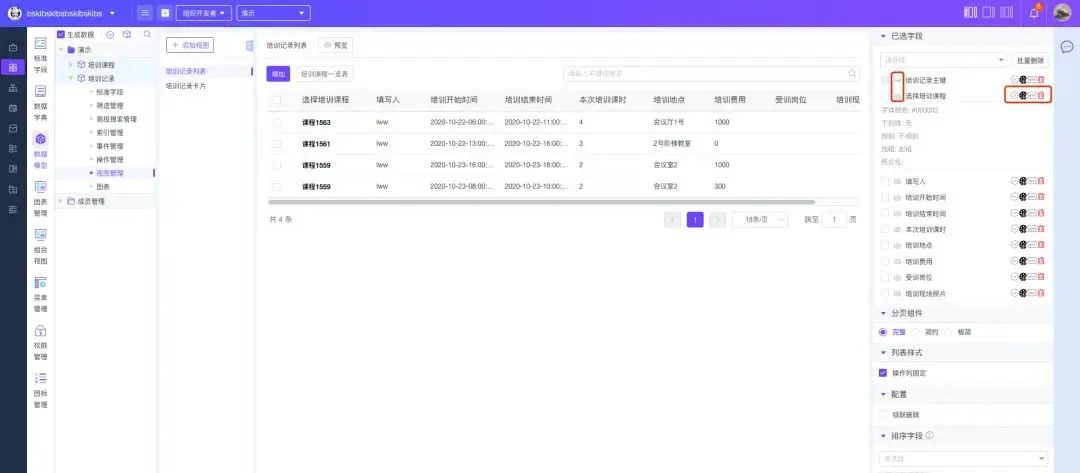Open the chat bubble icon at right edge
This screenshot has height=473, width=1080.
tap(1066, 47)
